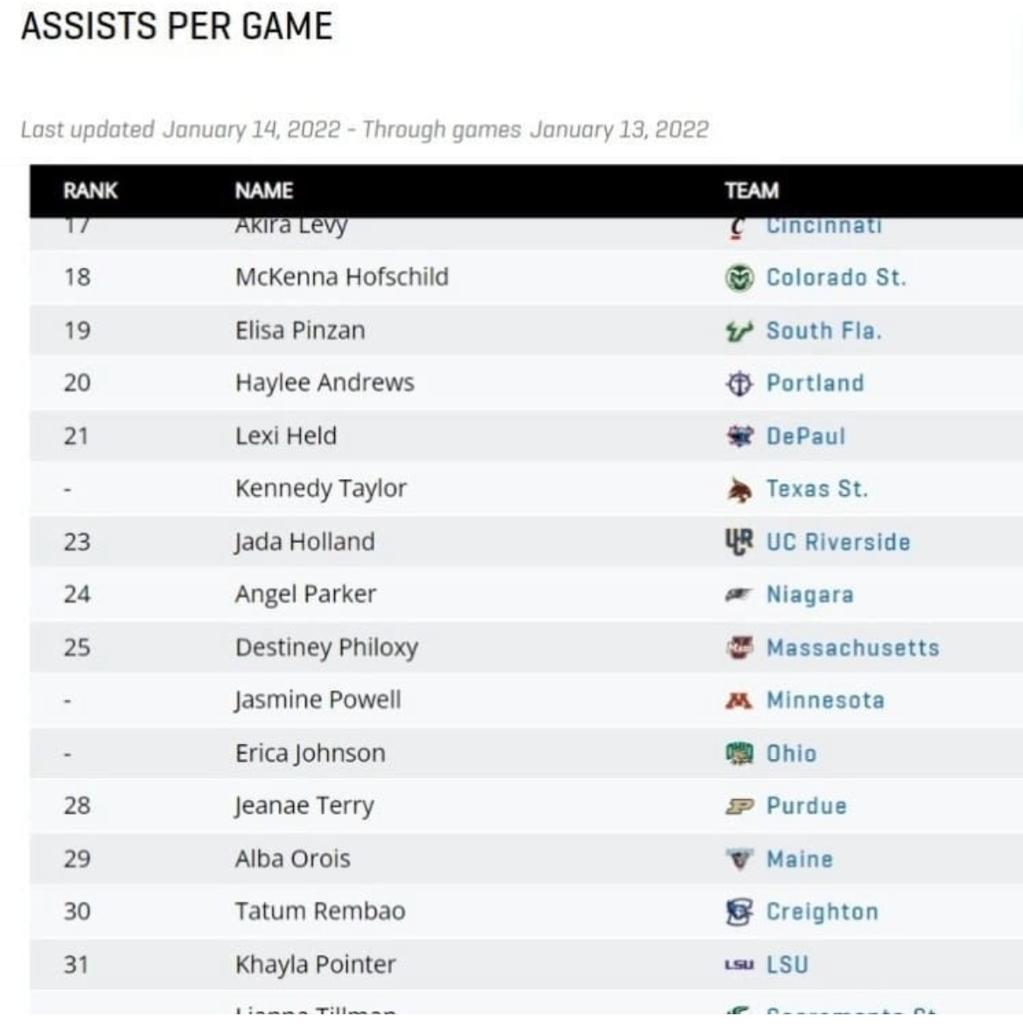Screen dimensions: 1023x1024
Task: Sort table by TEAM column header
Action: [752, 190]
